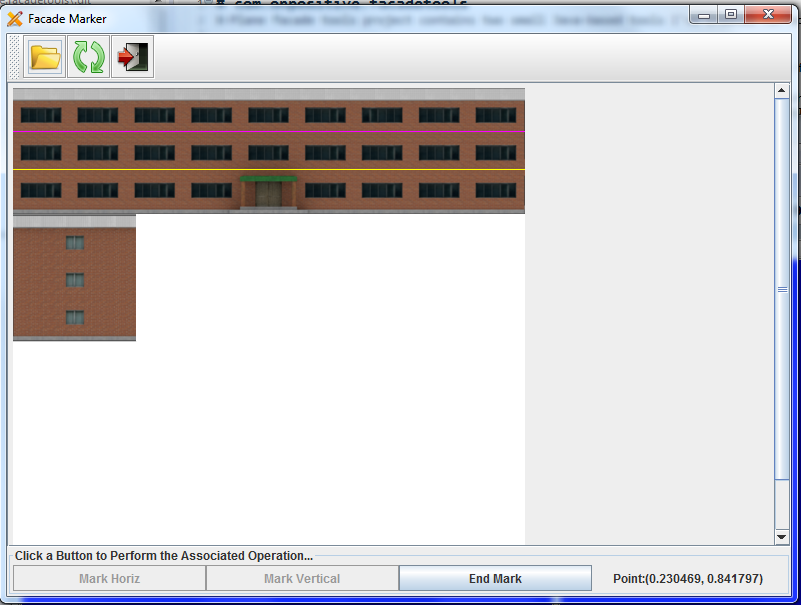801x605 pixels.
Task: Click the Facade Marker app title icon
Action: click(15, 19)
